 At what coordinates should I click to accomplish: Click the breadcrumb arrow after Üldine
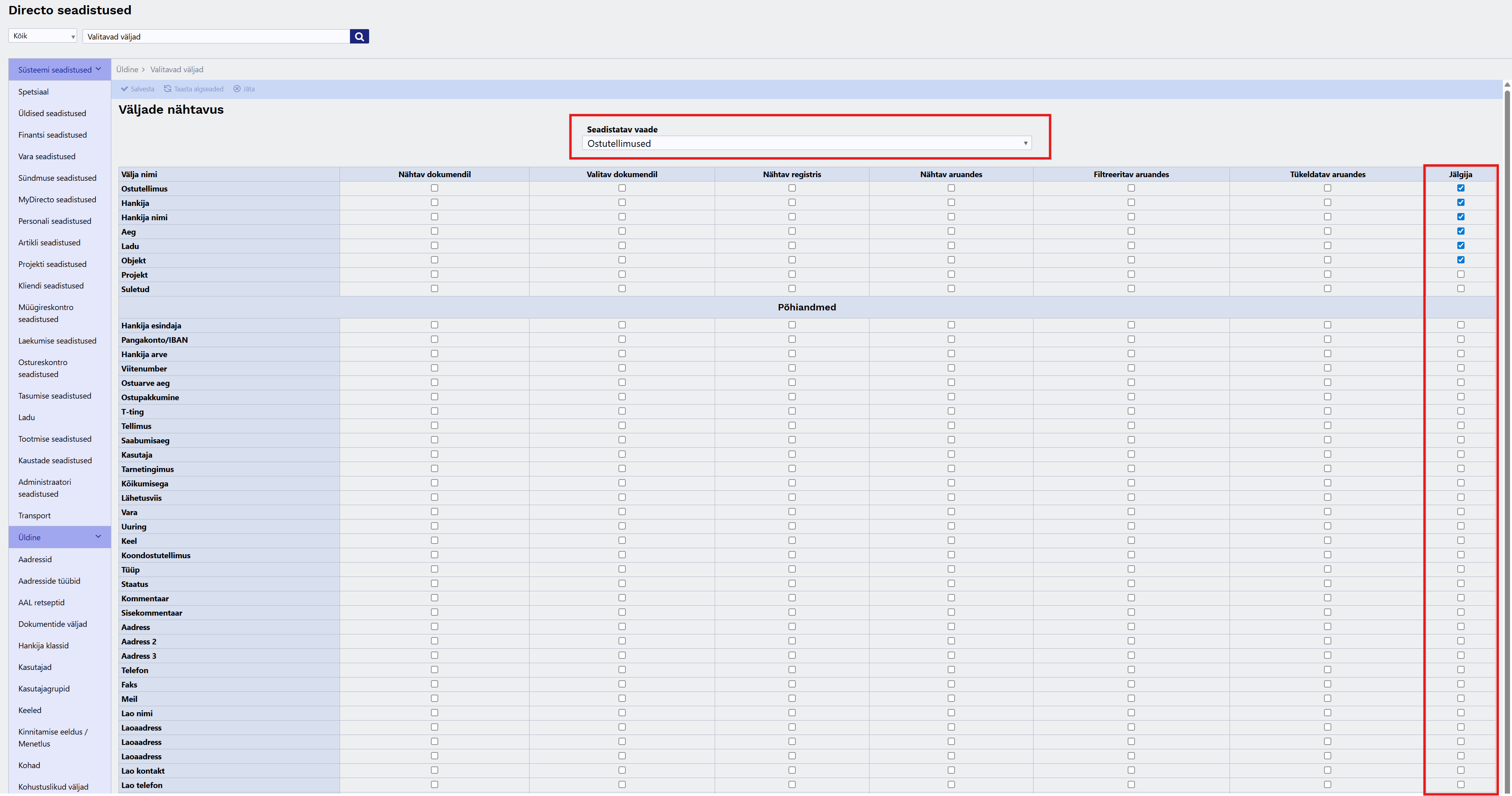[x=143, y=70]
